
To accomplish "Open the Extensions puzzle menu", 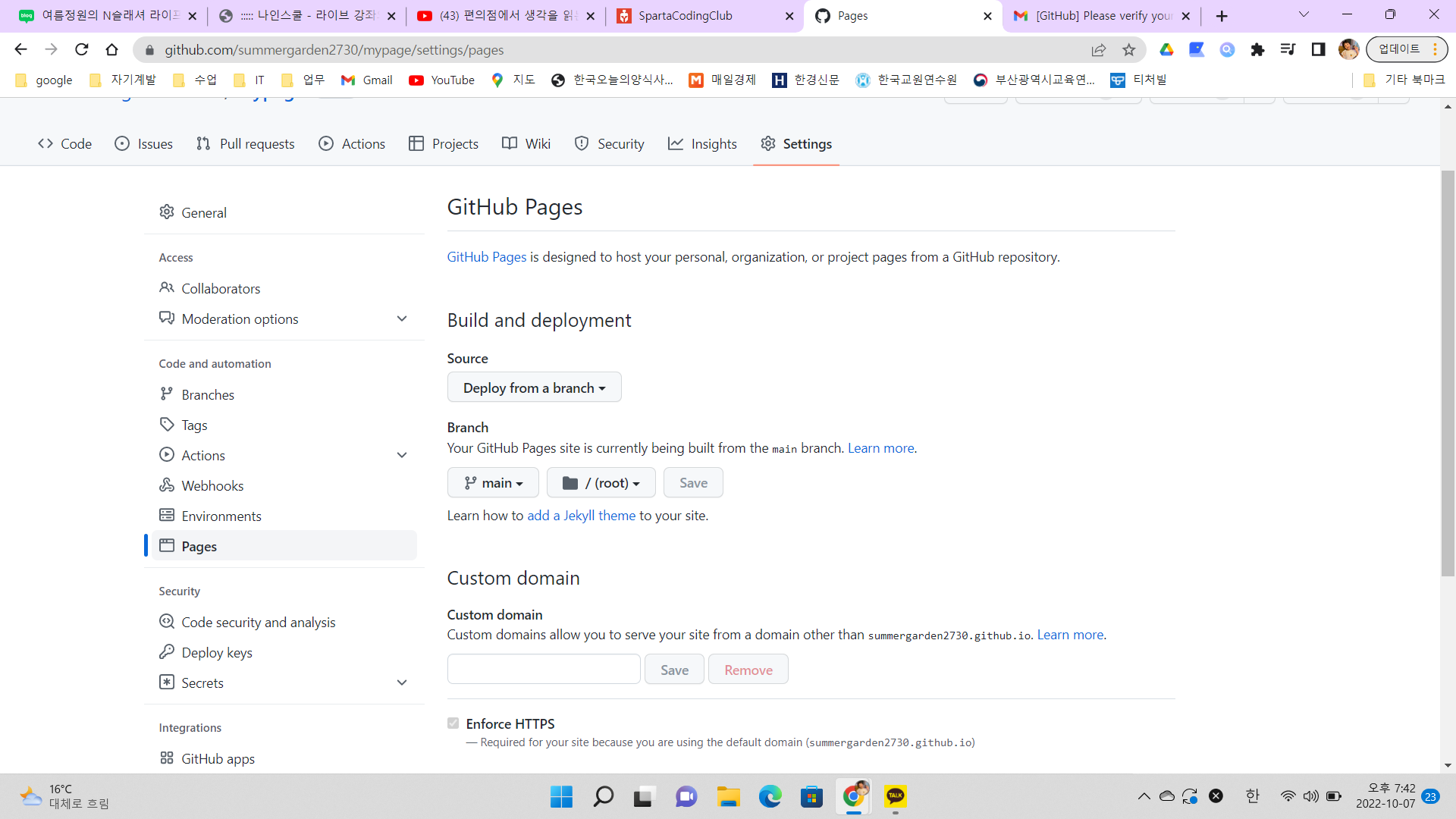I will [x=1258, y=49].
